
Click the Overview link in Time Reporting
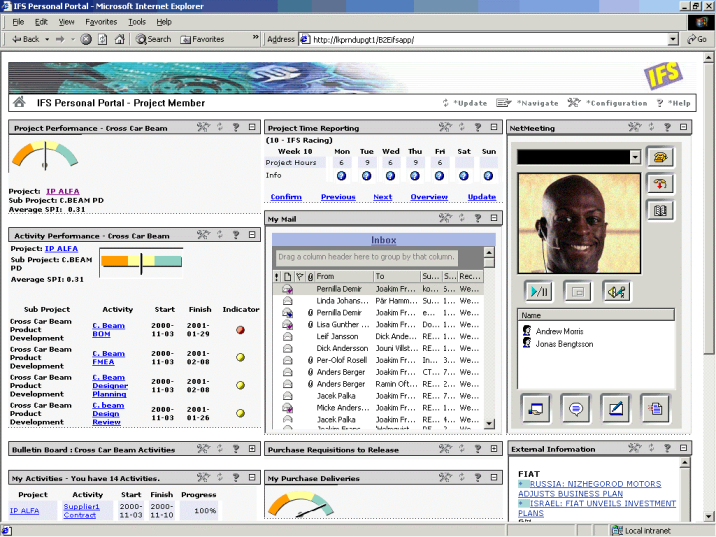tap(429, 197)
